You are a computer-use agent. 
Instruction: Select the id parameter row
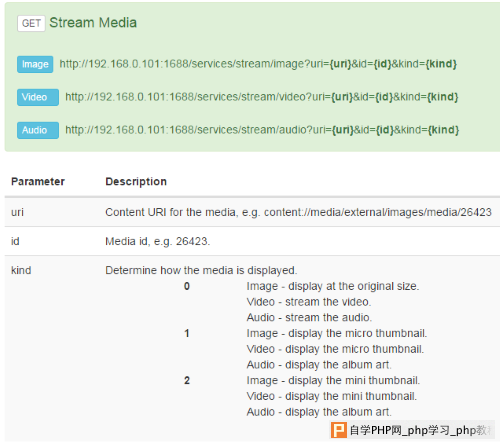252,241
